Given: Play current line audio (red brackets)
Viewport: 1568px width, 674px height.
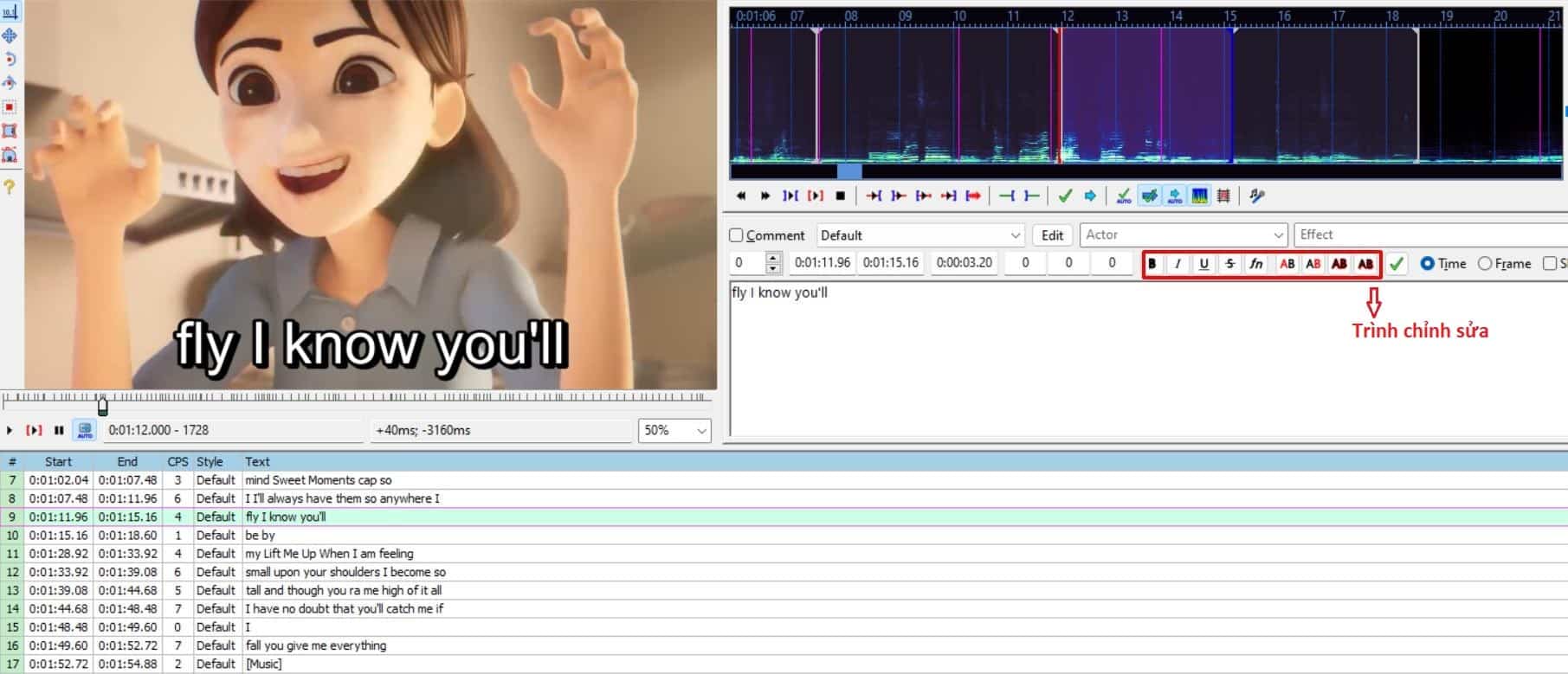Looking at the screenshot, I should pyautogui.click(x=815, y=196).
